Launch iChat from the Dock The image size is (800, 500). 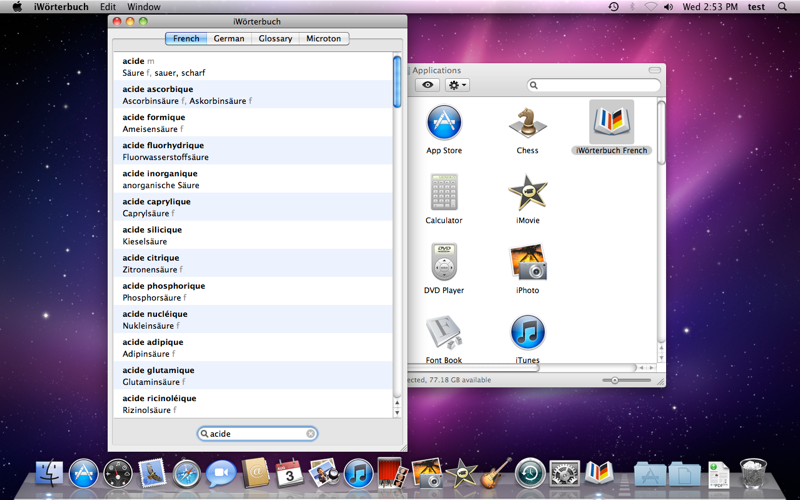tap(221, 473)
